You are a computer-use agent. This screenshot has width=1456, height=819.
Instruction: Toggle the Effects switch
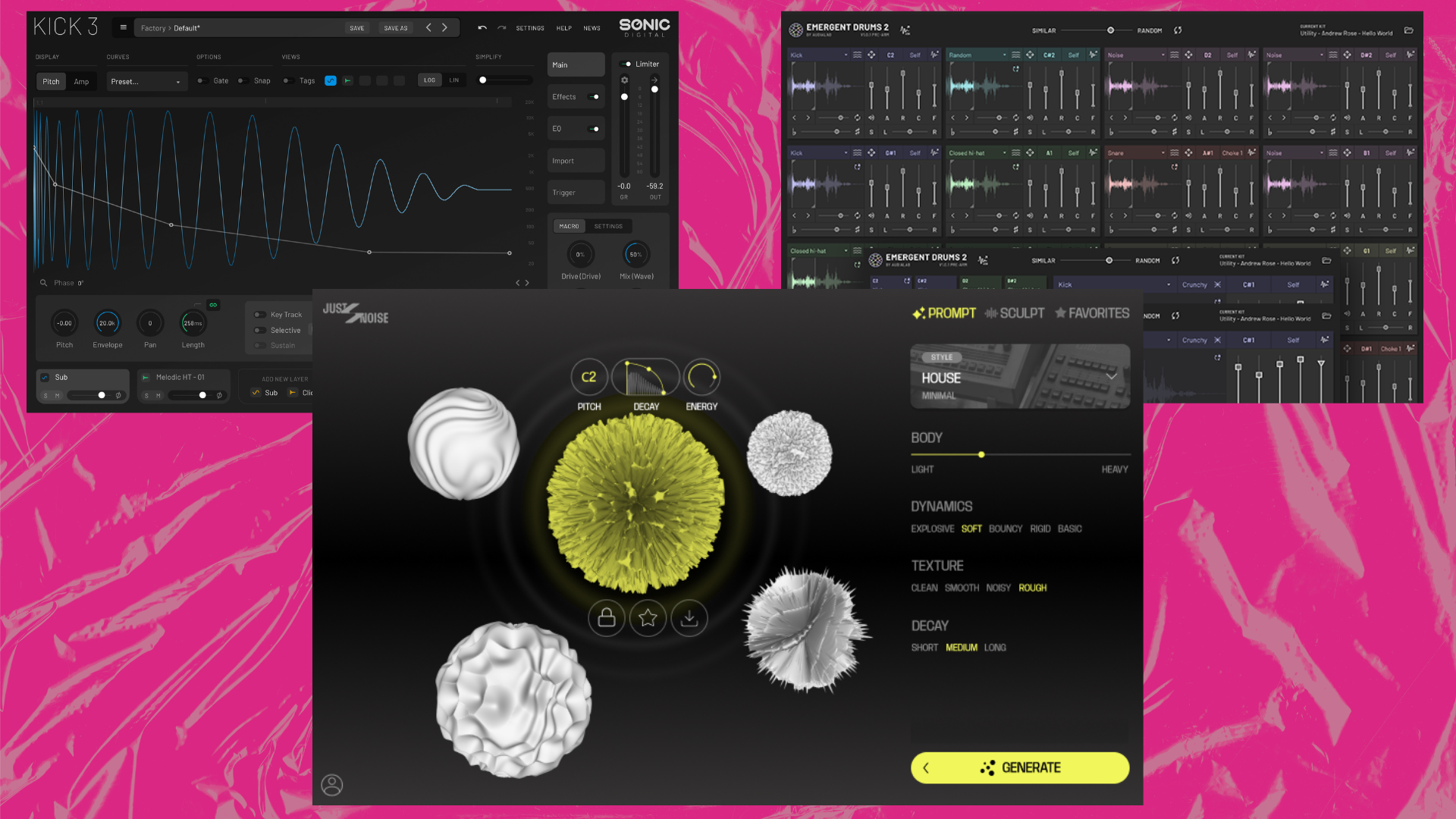tap(595, 96)
